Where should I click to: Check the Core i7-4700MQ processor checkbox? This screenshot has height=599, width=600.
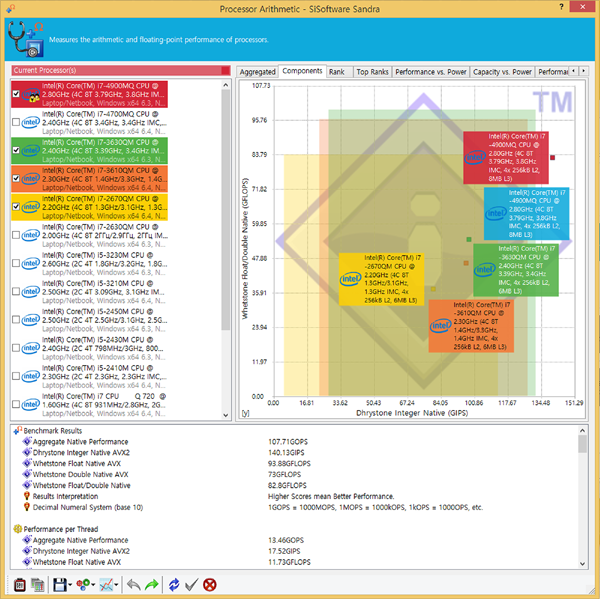[16, 122]
